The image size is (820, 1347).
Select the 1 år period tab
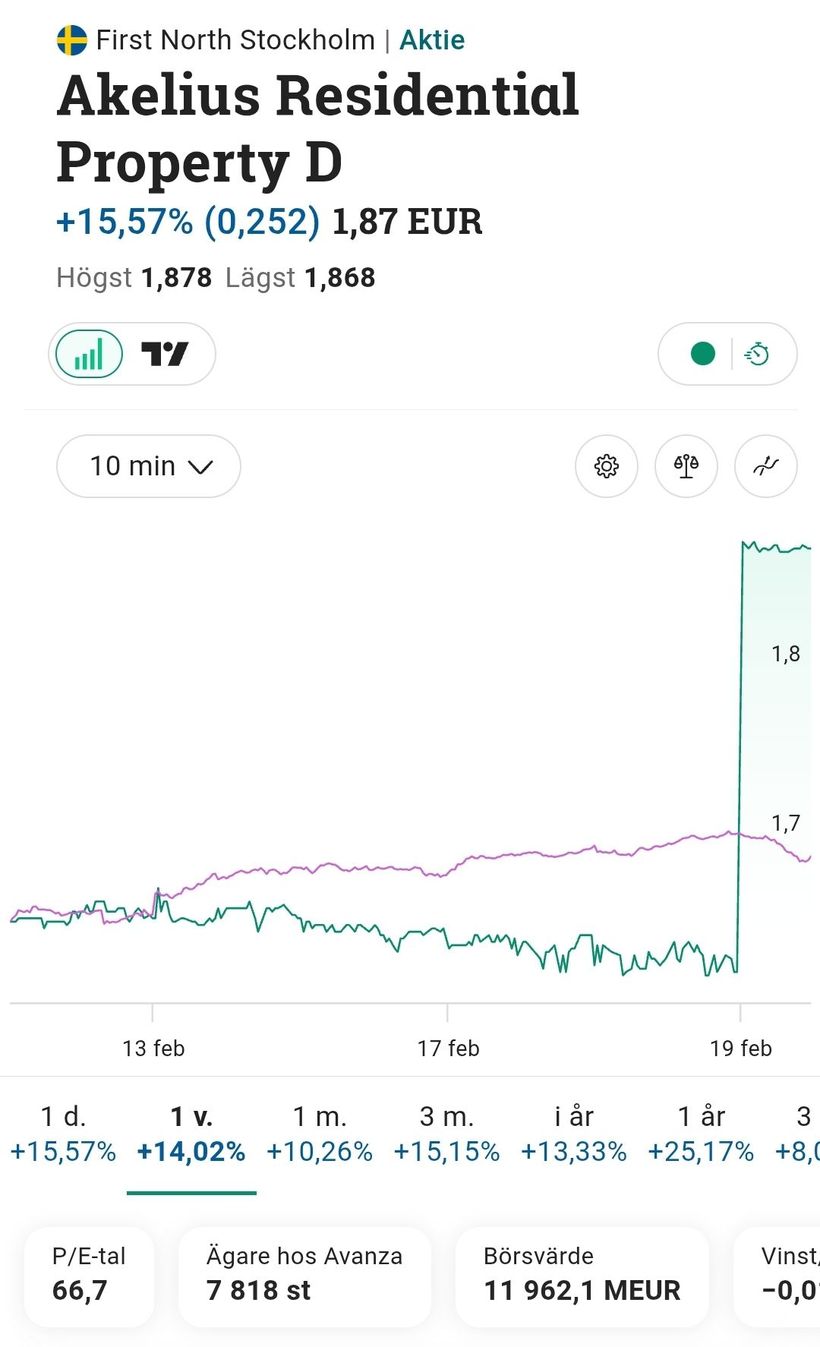pos(700,1134)
